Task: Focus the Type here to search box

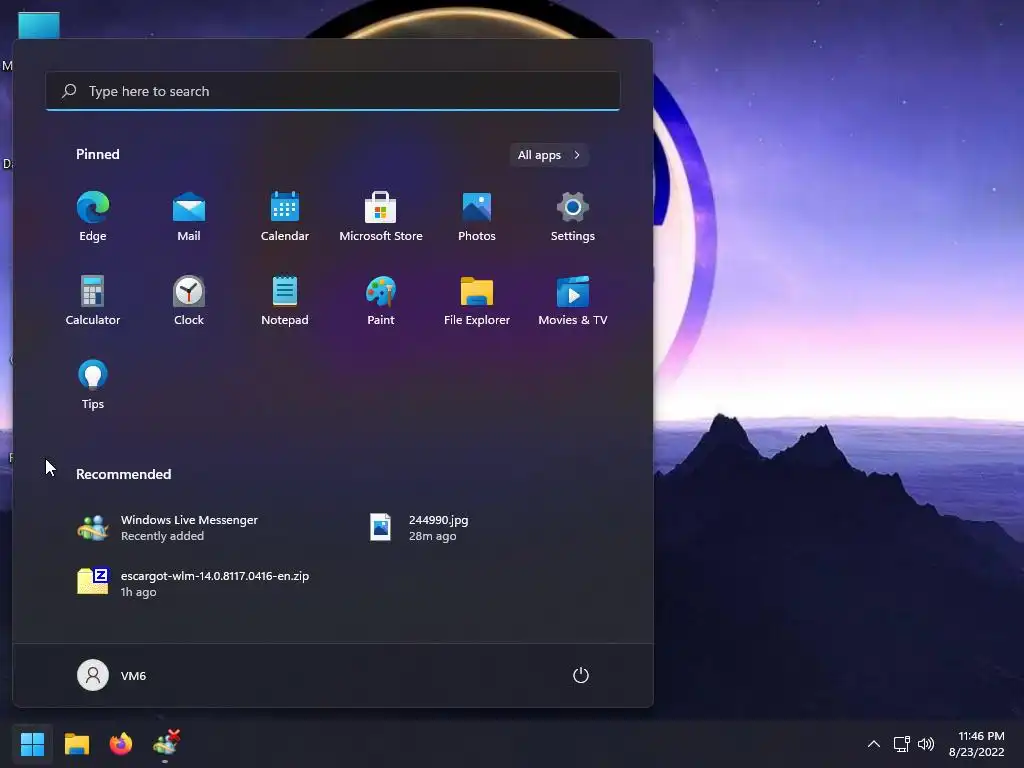Action: point(332,91)
